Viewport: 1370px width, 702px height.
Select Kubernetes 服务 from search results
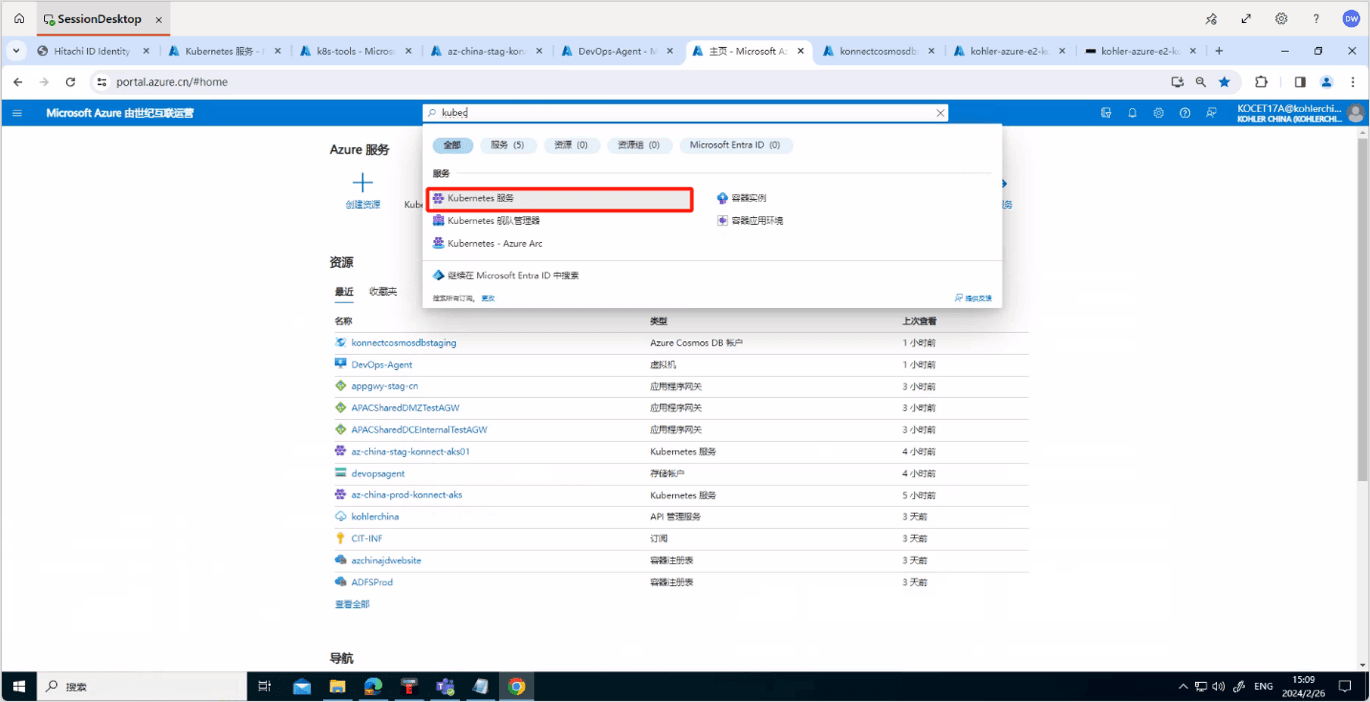point(560,199)
